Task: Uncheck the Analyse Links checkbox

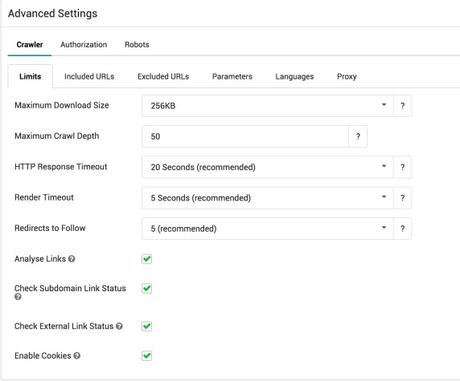Action: 147,259
